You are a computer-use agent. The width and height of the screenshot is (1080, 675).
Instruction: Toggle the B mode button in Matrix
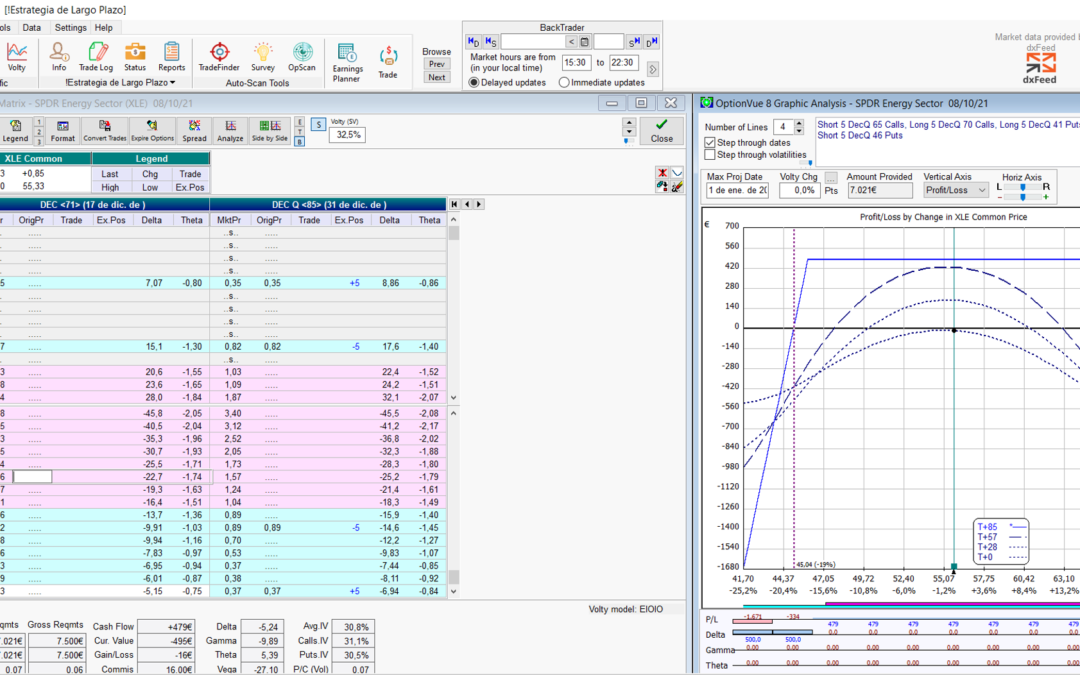pos(300,142)
